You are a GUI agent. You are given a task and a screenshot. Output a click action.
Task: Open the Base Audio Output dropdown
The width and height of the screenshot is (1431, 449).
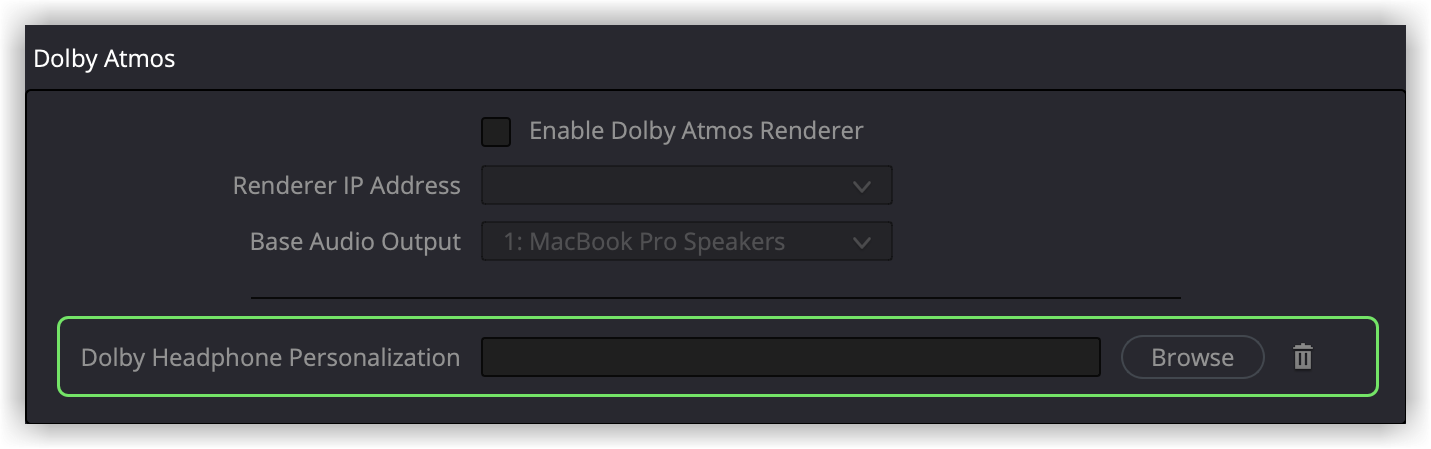[x=686, y=242]
